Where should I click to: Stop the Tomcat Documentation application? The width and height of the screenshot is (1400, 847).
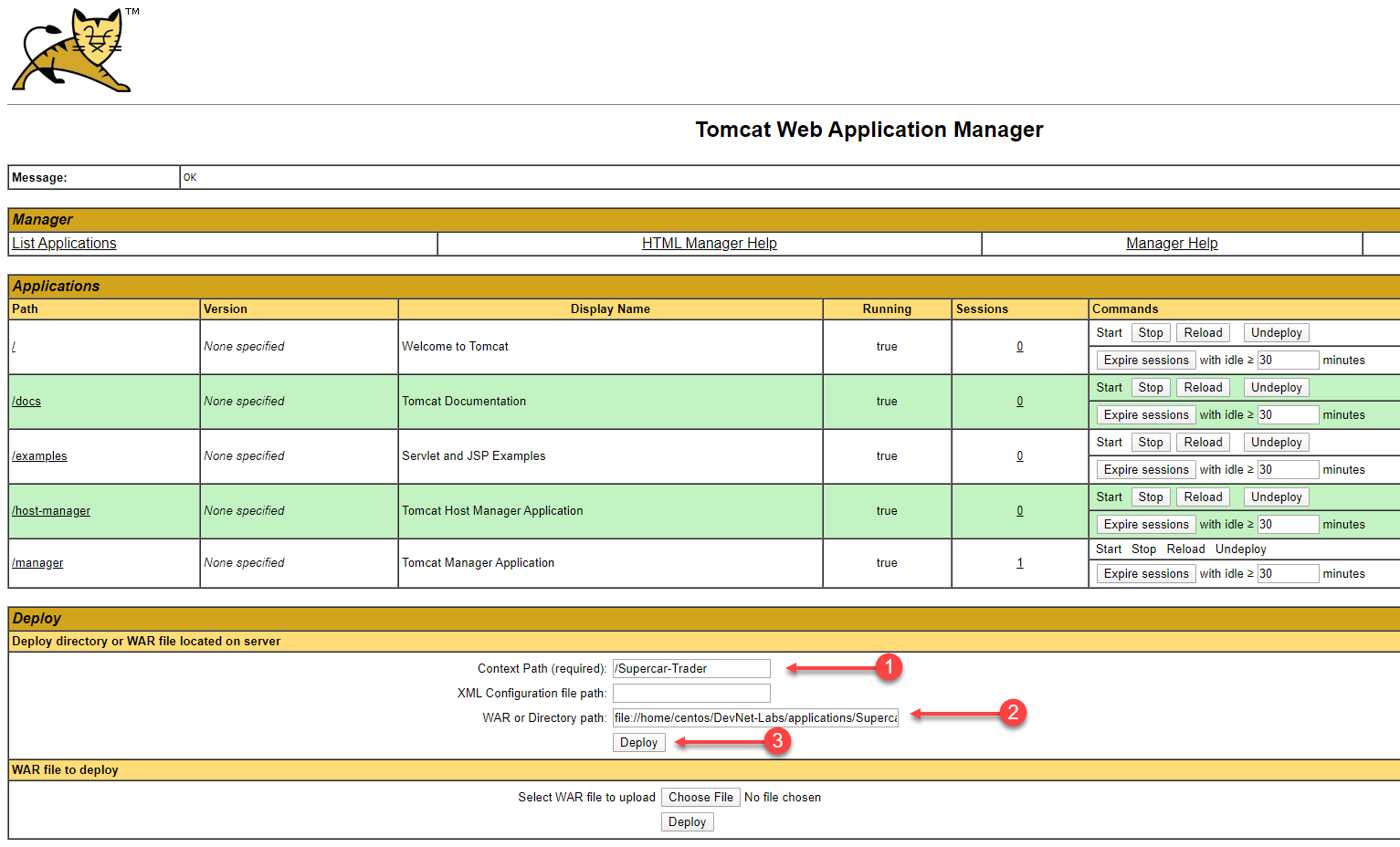(x=1151, y=388)
